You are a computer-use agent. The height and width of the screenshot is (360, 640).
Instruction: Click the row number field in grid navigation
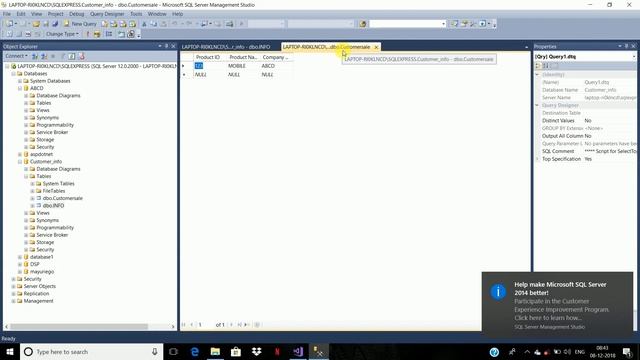click(205, 325)
